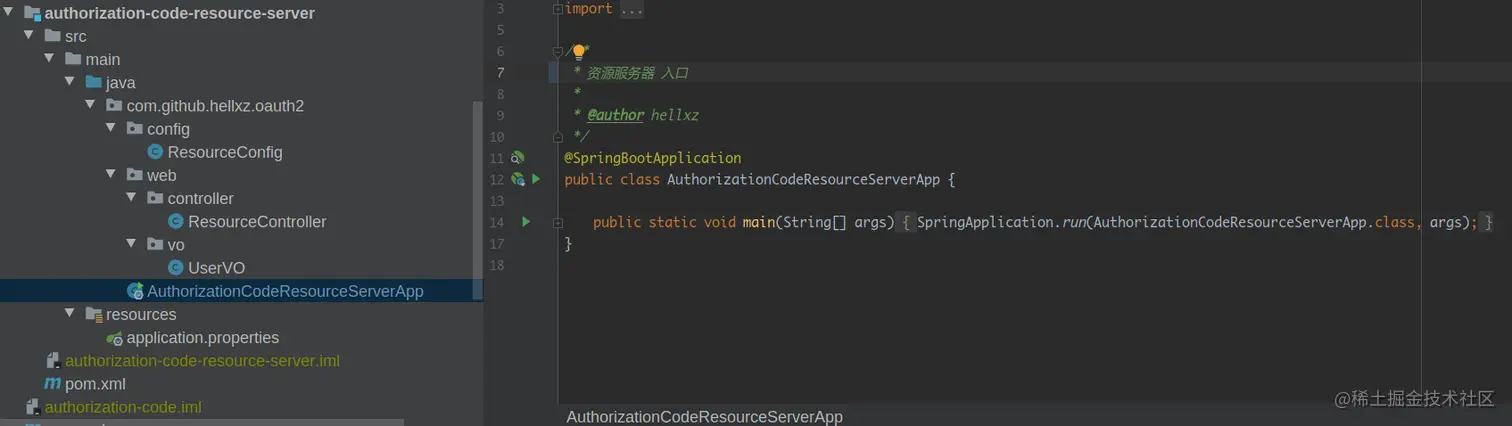Collapse the resources folder arrow
1512x426 pixels.
(x=70, y=313)
